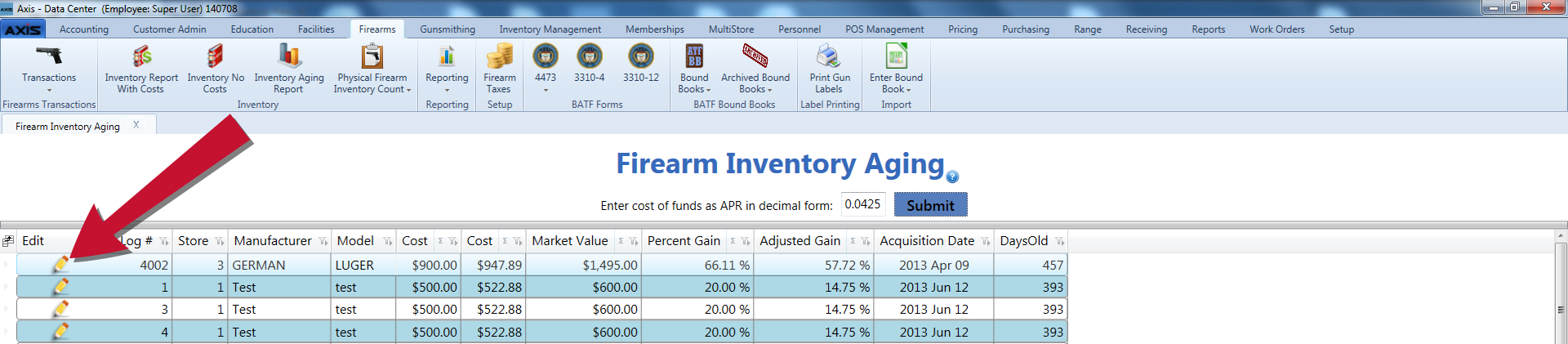Open the Purchasing ribbon tab
Image resolution: width=1568 pixels, height=344 pixels.
pyautogui.click(x=1026, y=29)
